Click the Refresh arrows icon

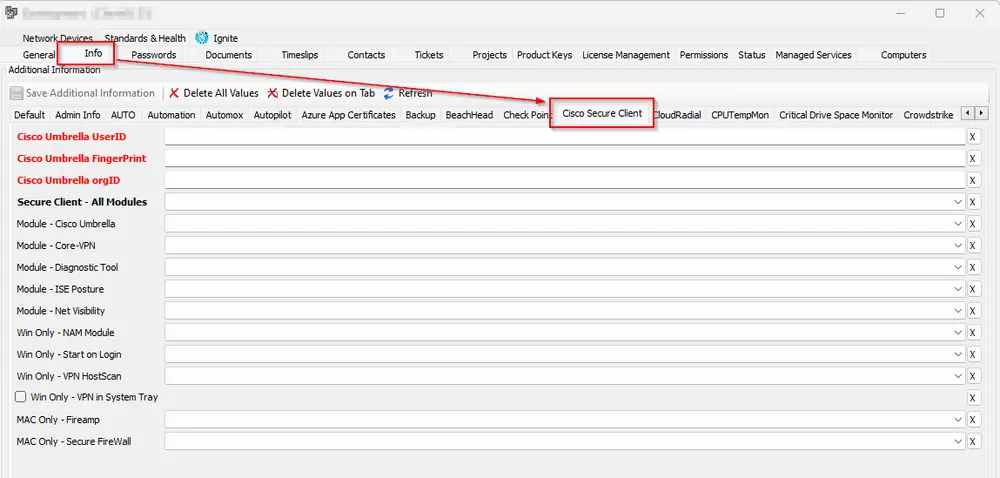pyautogui.click(x=388, y=93)
